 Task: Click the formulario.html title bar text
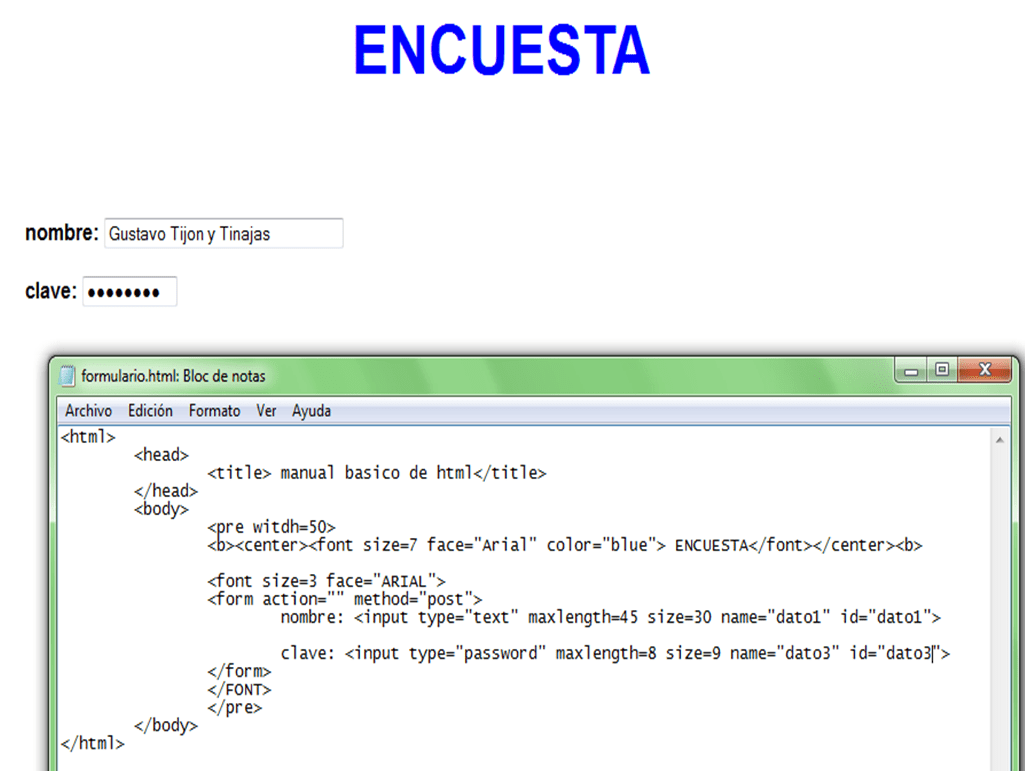tap(173, 376)
